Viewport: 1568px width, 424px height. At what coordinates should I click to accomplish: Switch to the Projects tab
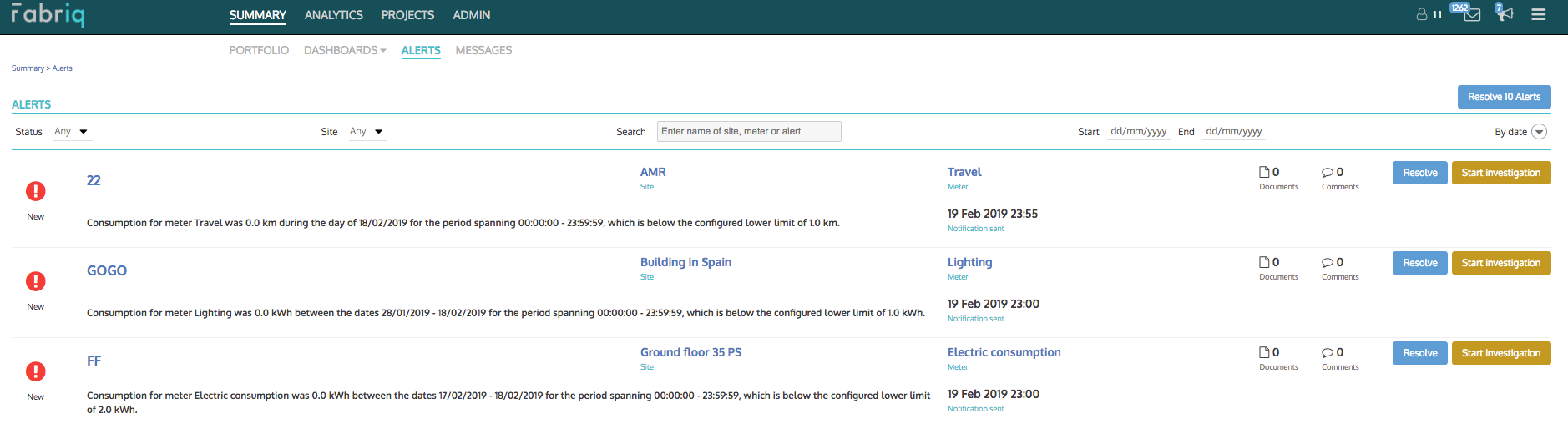point(407,15)
